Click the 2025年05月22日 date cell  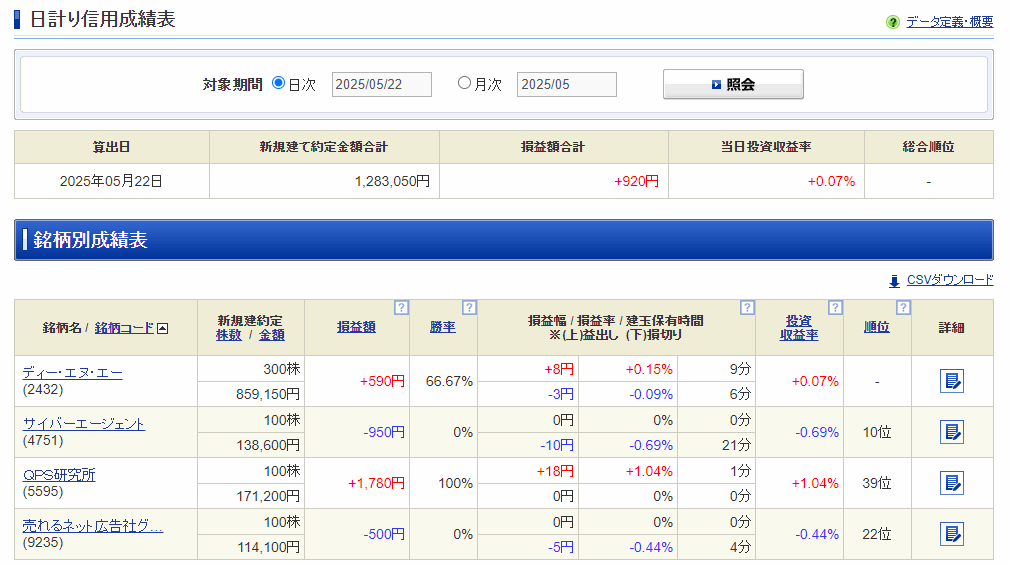111,181
